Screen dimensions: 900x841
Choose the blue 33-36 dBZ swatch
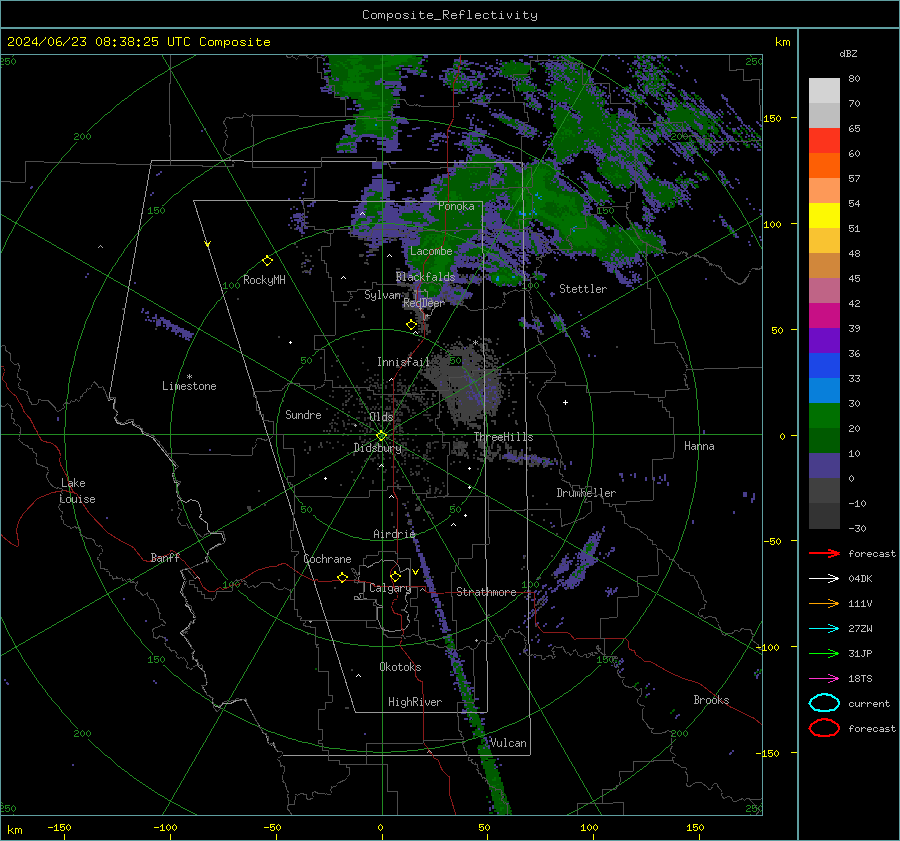824,365
